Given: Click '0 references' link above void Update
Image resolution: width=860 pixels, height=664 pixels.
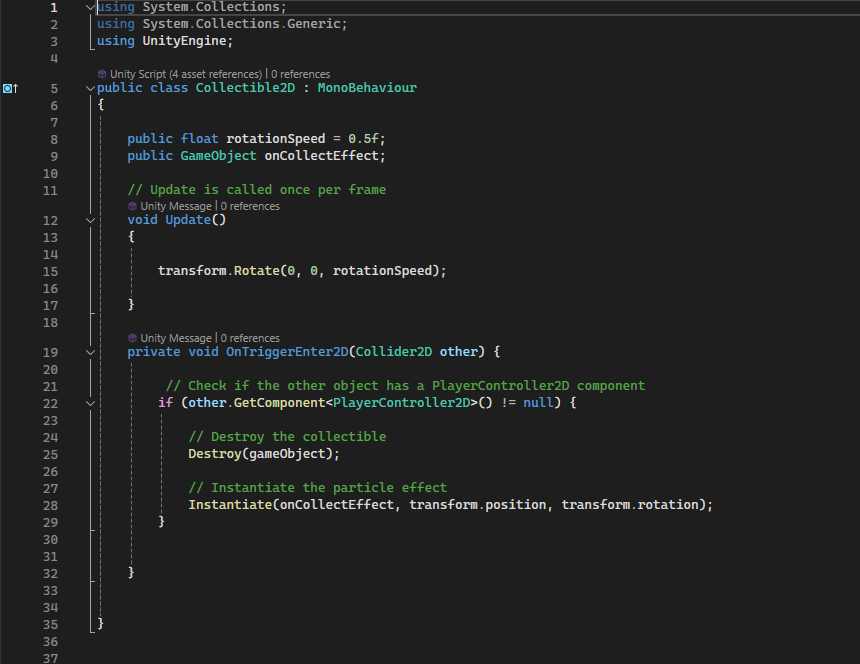Looking at the screenshot, I should [x=250, y=206].
